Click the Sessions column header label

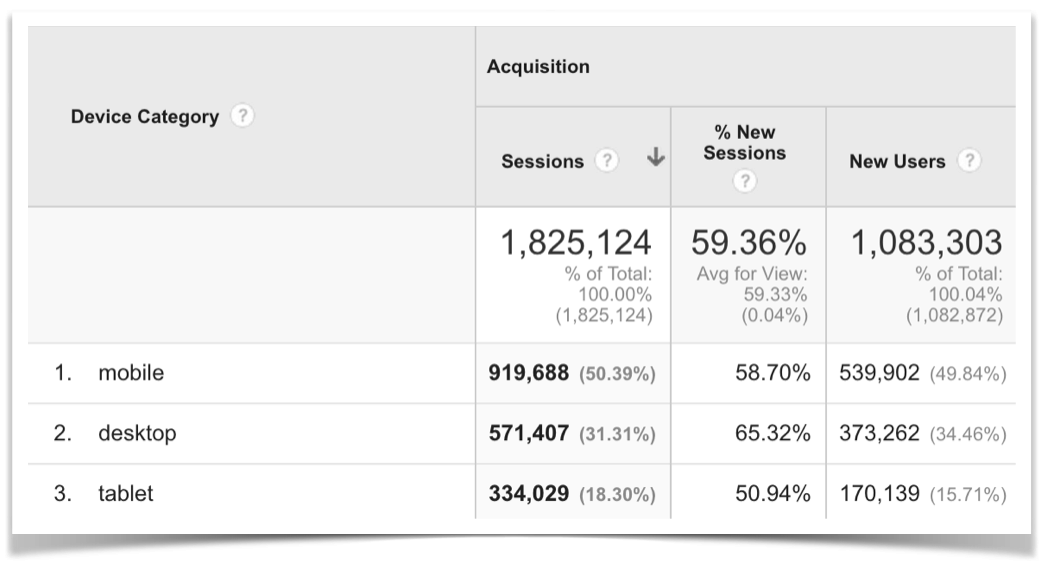[542, 161]
